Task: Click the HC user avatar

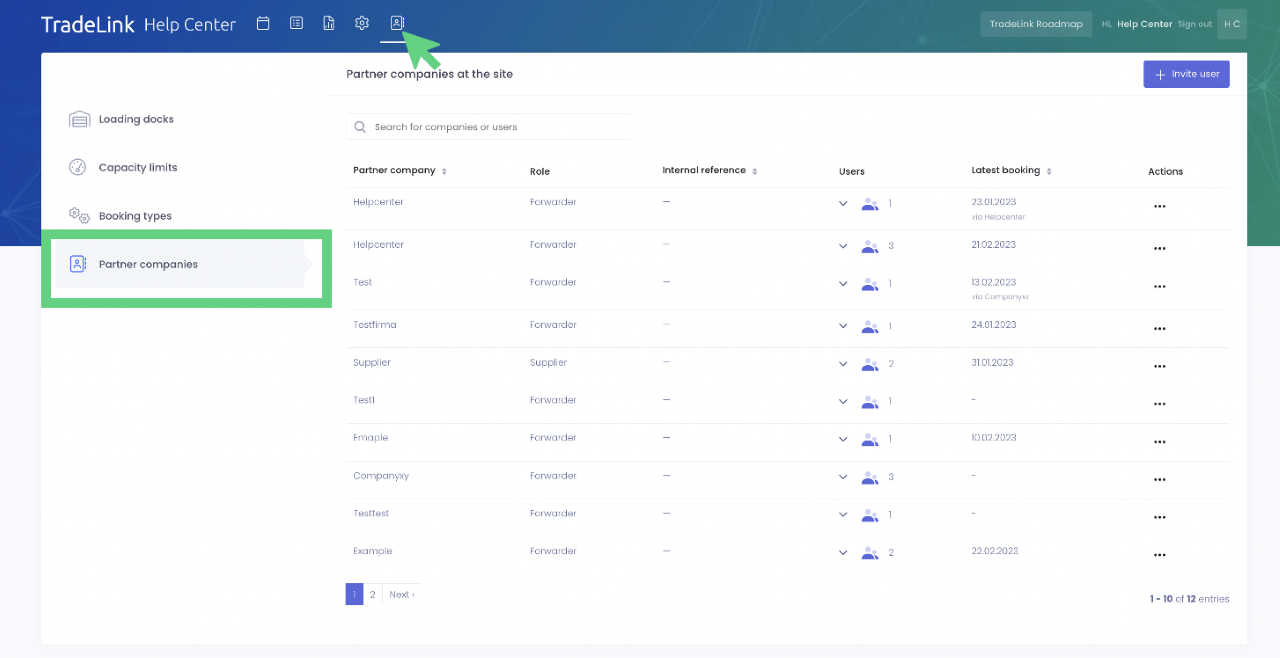Action: (1231, 24)
